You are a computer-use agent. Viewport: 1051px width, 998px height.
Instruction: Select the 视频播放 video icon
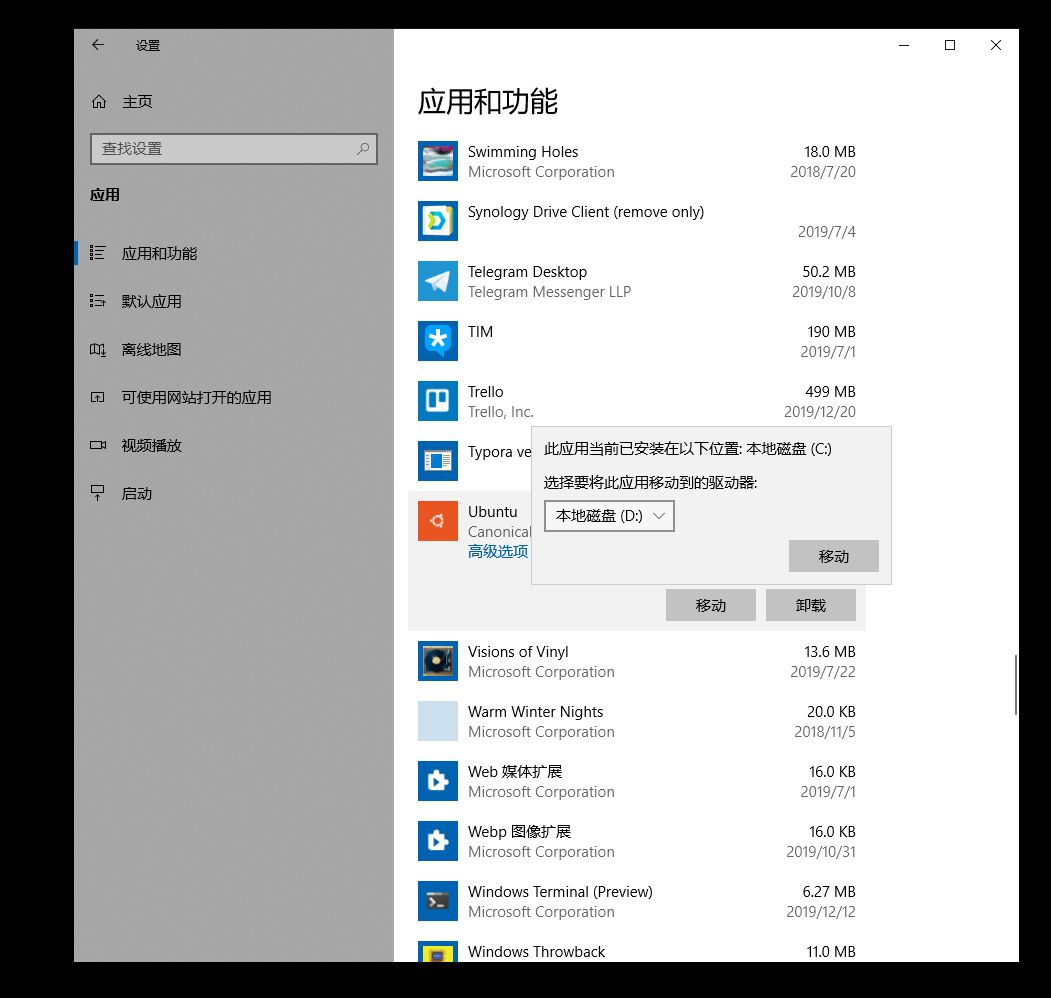[98, 445]
